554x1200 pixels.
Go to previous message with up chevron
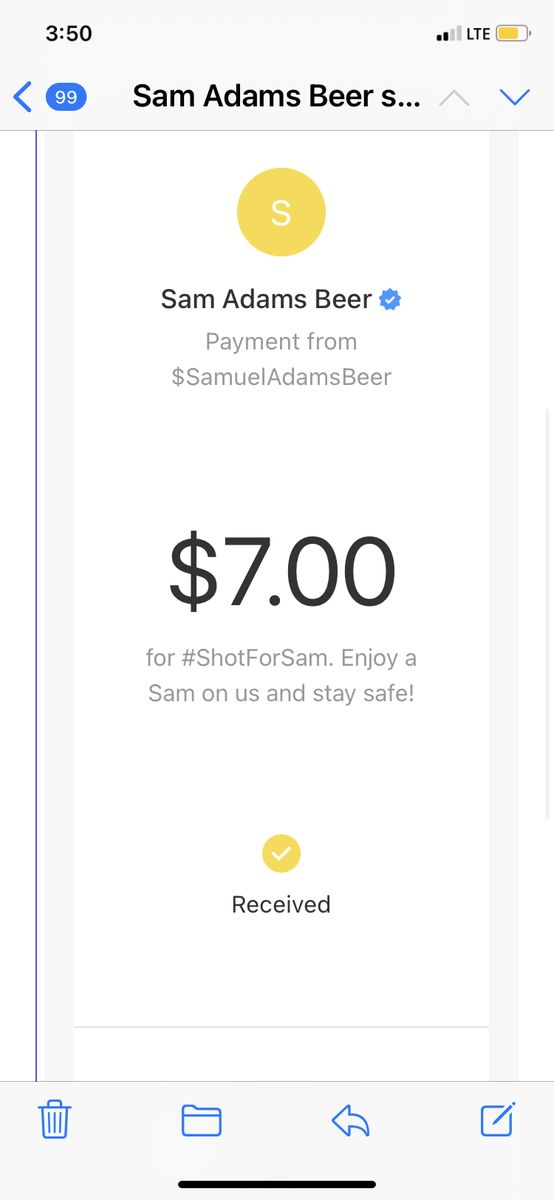tap(454, 97)
